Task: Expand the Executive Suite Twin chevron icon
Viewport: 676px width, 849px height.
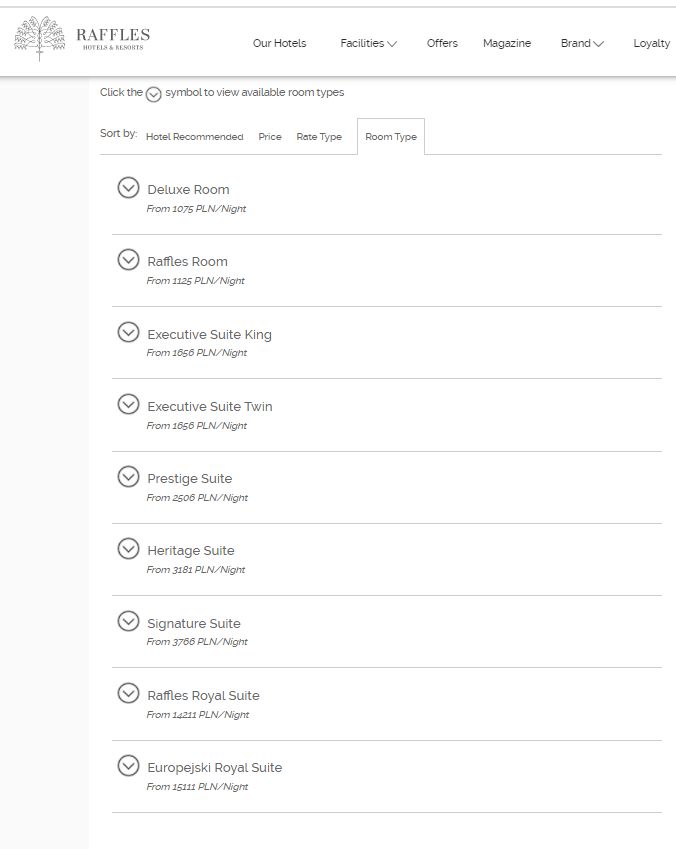Action: pyautogui.click(x=128, y=404)
